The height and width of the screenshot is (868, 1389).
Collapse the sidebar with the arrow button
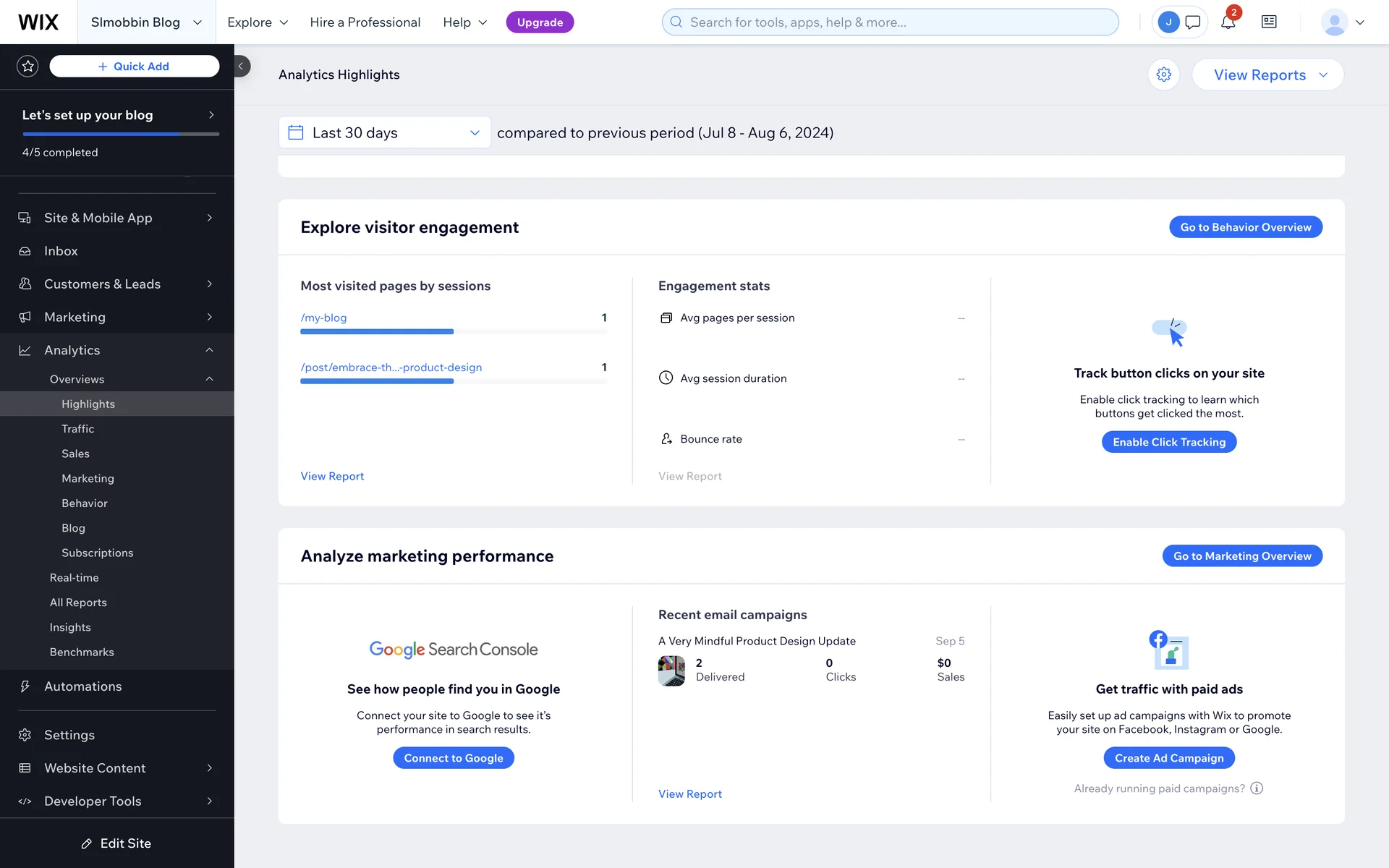click(241, 67)
